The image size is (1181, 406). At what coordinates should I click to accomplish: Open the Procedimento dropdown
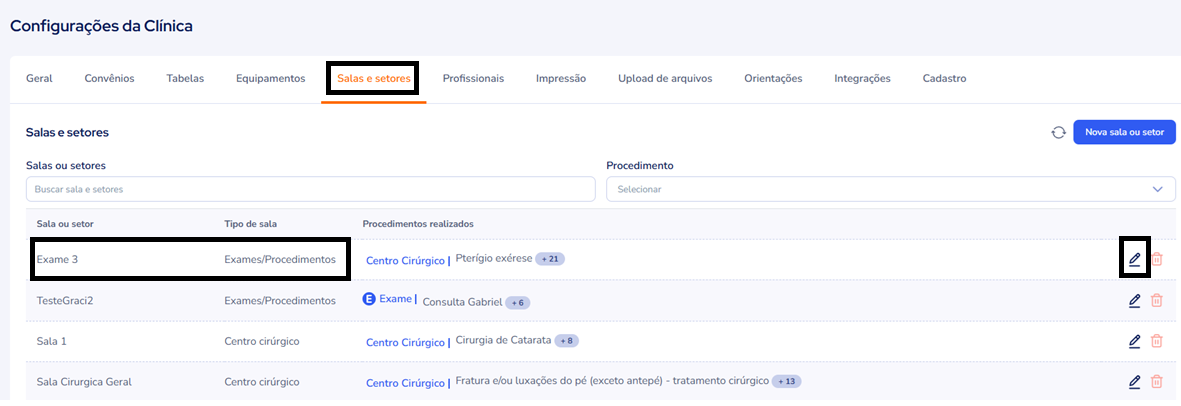[x=890, y=189]
